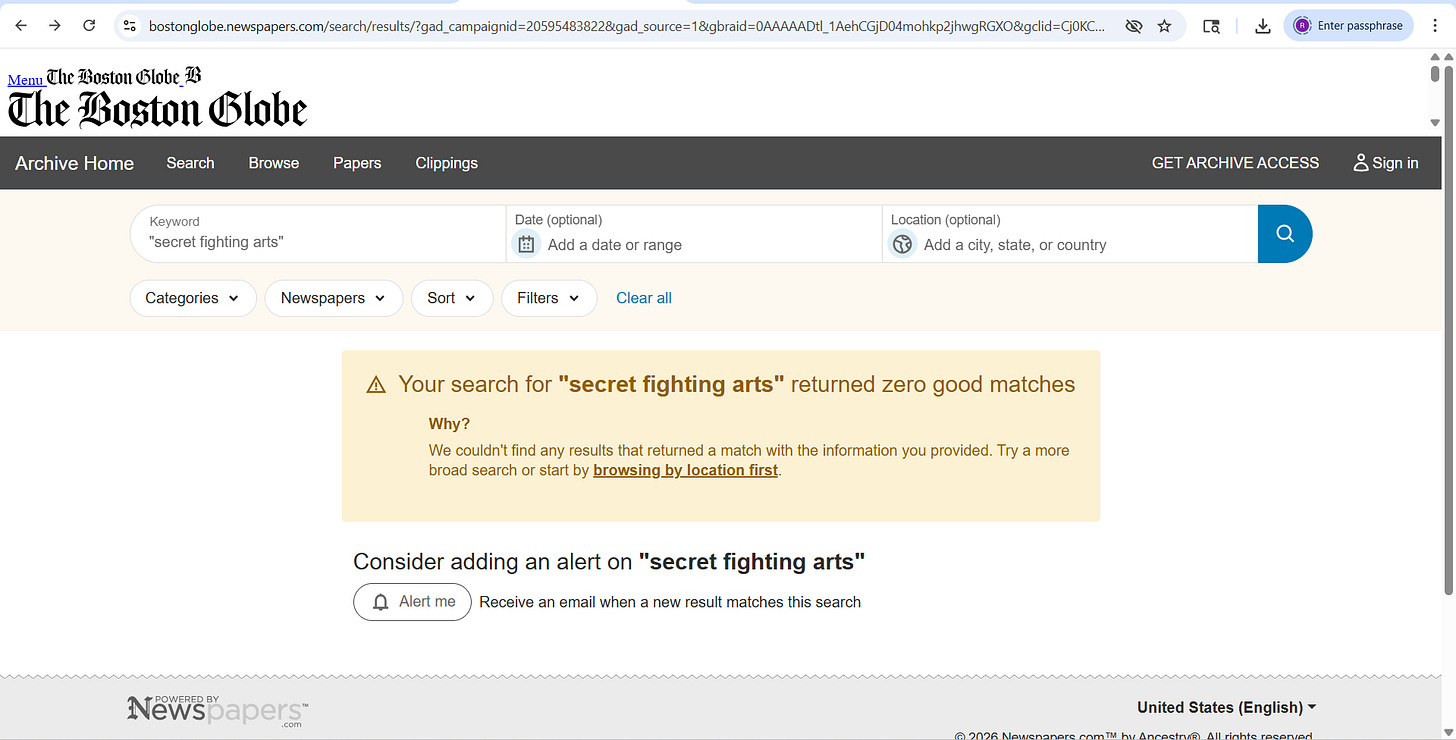
Task: Open the Filters dropdown
Action: tap(549, 298)
